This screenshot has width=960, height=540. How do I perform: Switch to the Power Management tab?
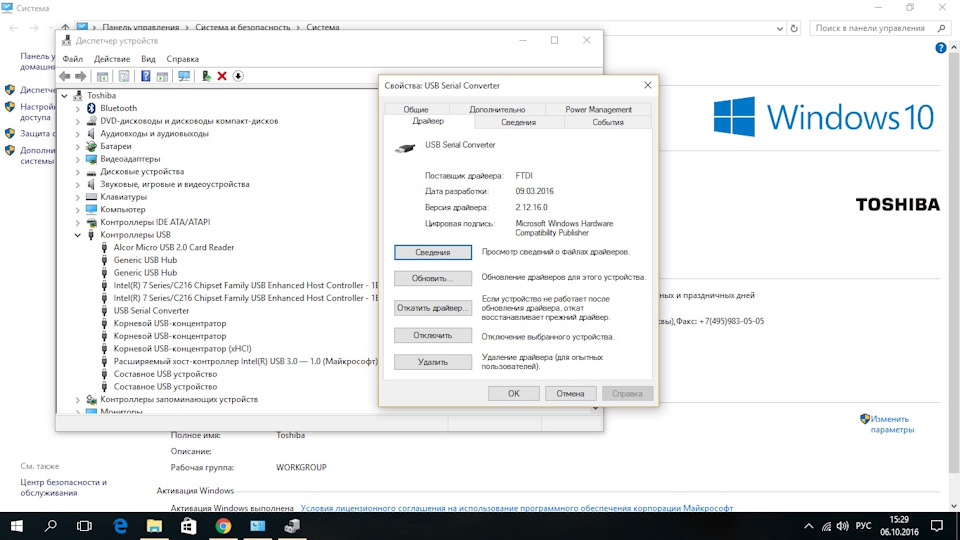598,109
